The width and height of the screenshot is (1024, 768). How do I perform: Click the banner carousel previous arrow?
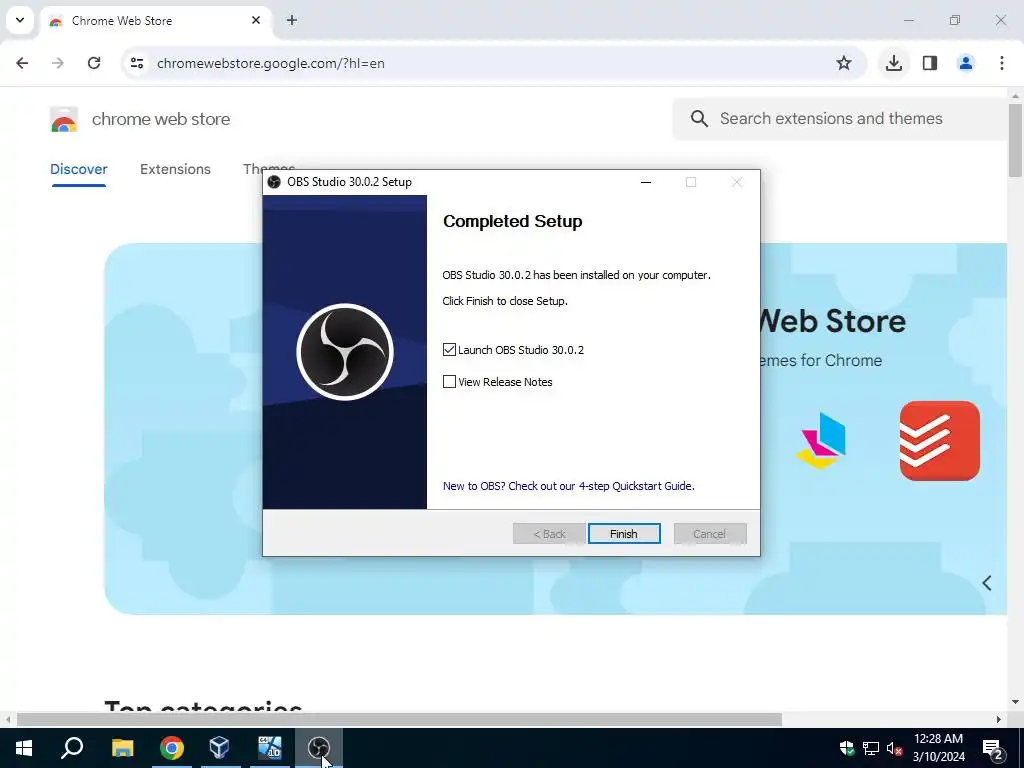tap(987, 583)
